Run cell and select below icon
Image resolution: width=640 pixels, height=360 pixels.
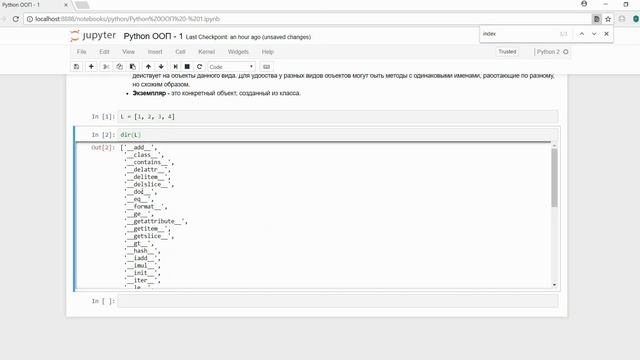click(x=175, y=67)
